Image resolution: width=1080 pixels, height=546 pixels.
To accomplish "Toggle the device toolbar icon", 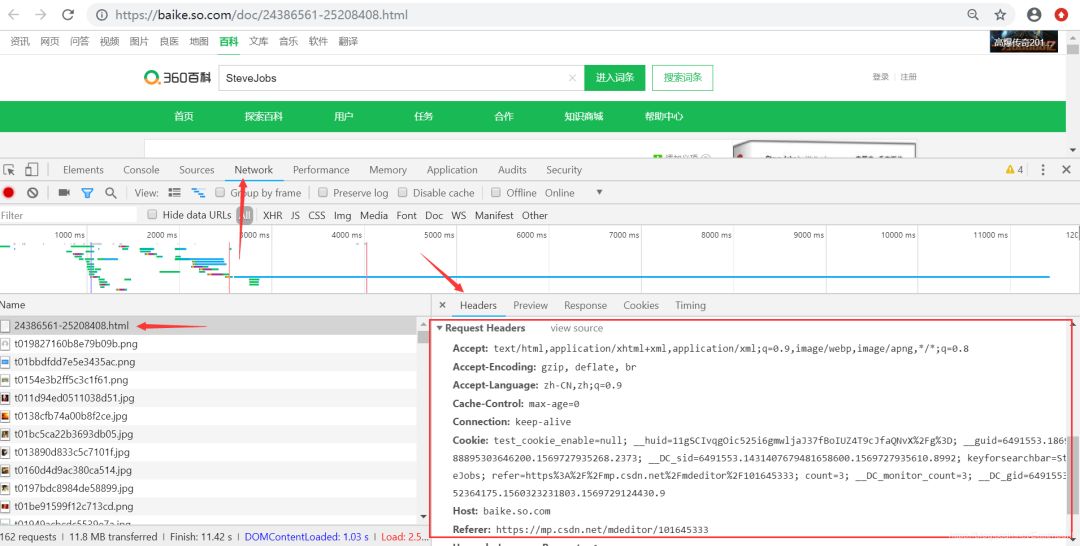I will [x=32, y=170].
